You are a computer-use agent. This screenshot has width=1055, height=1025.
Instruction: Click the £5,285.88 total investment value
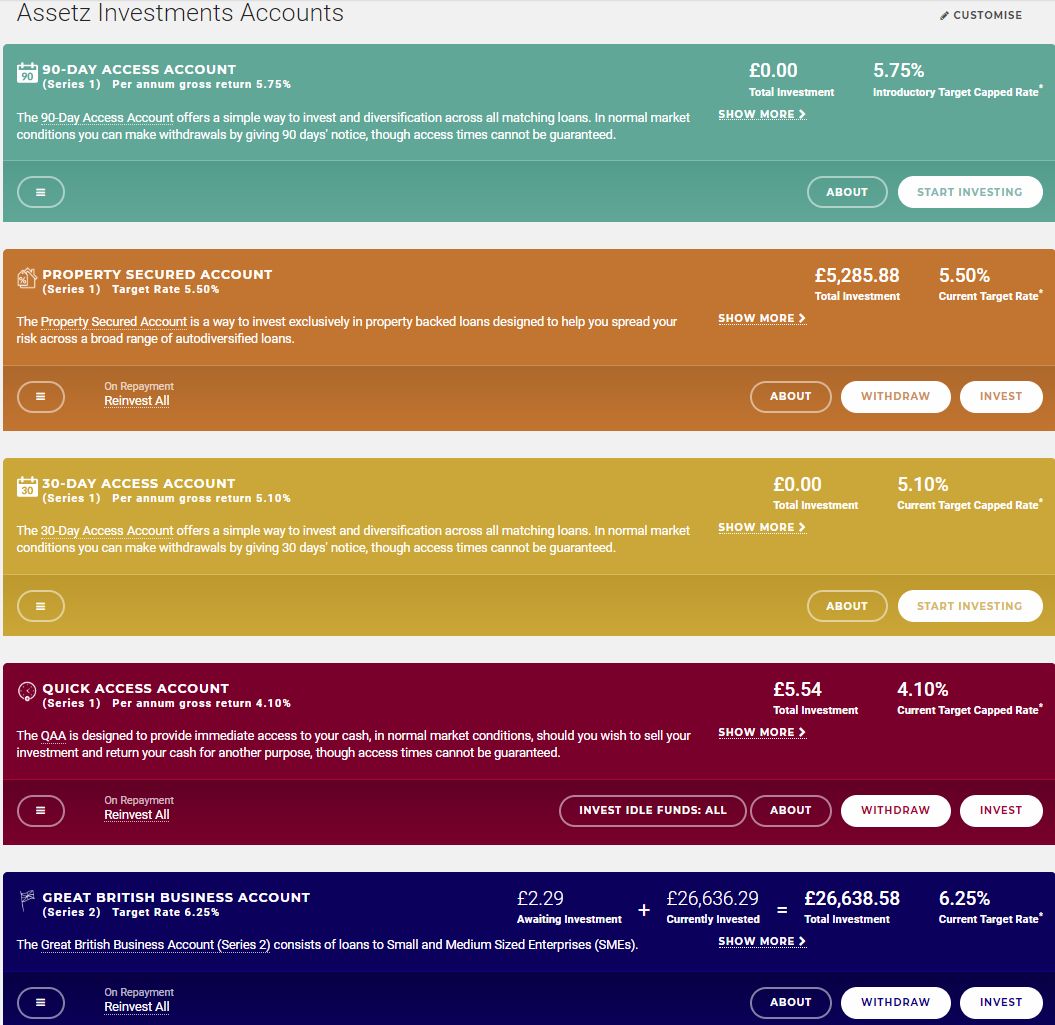857,275
